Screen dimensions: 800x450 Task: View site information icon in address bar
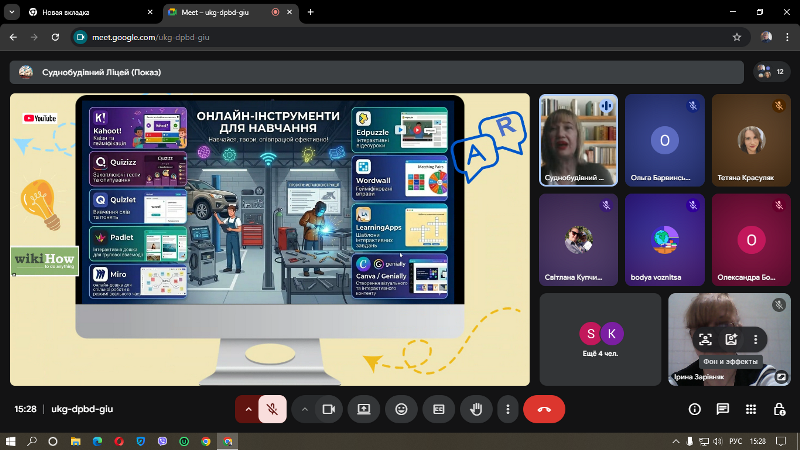(80, 37)
